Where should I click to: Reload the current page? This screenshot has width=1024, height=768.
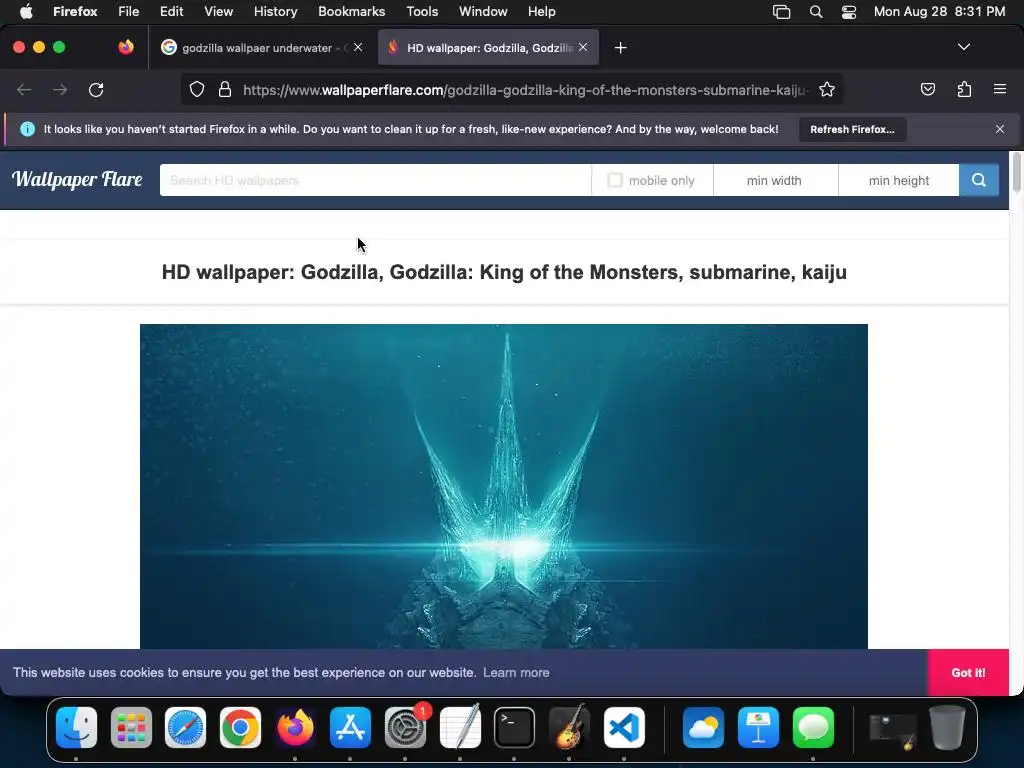click(x=96, y=89)
